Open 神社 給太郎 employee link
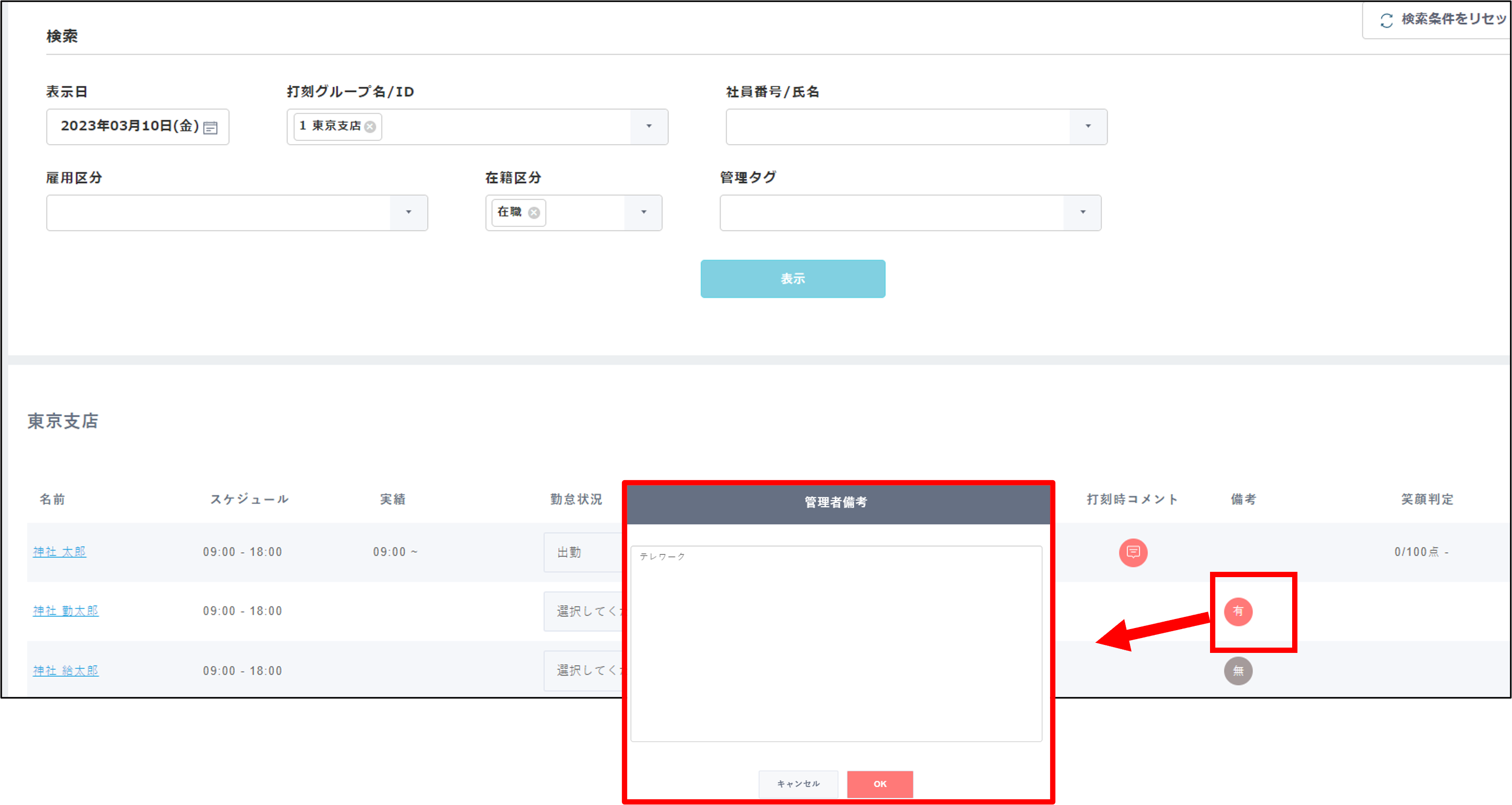 pos(66,670)
